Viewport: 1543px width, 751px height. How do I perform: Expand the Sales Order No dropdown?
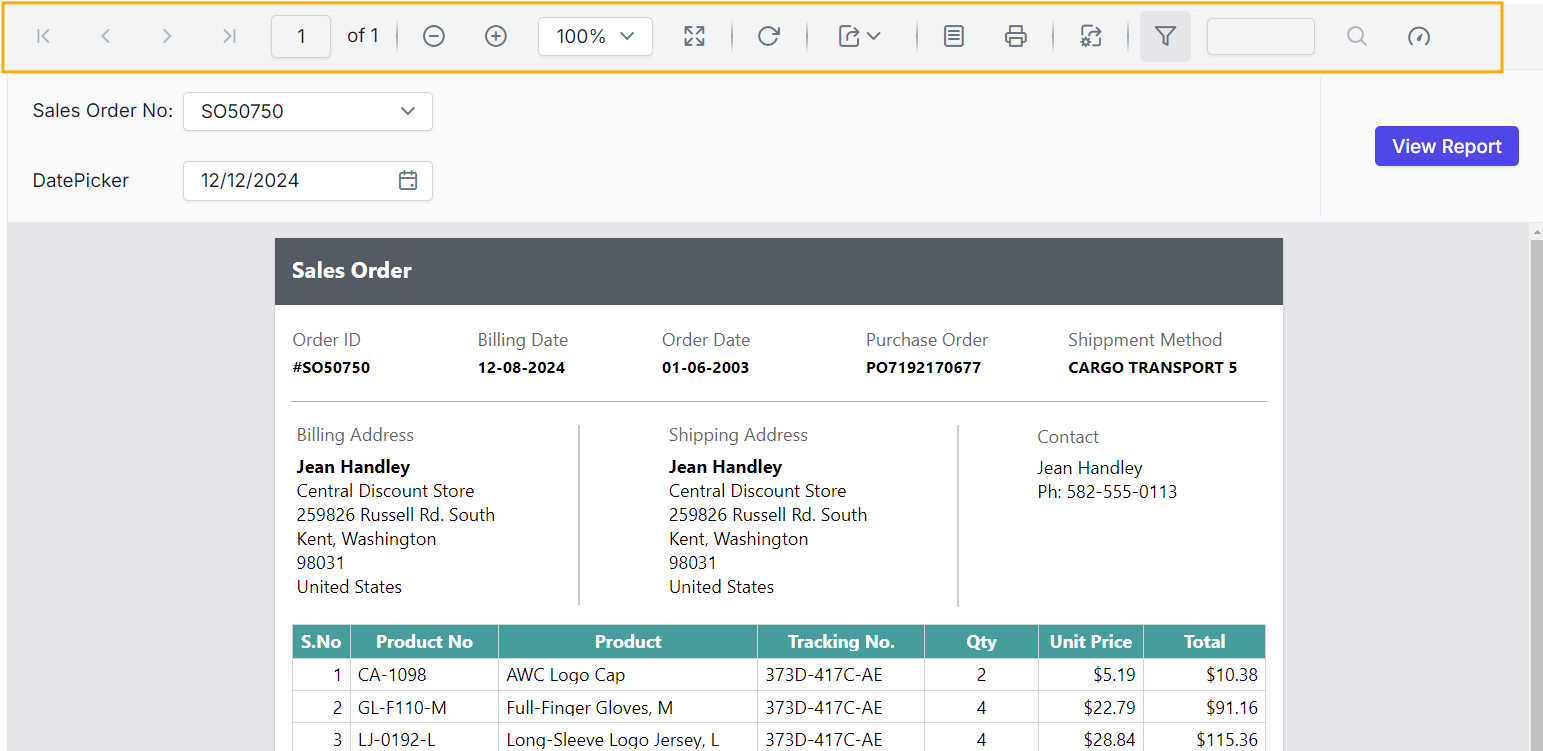coord(407,111)
